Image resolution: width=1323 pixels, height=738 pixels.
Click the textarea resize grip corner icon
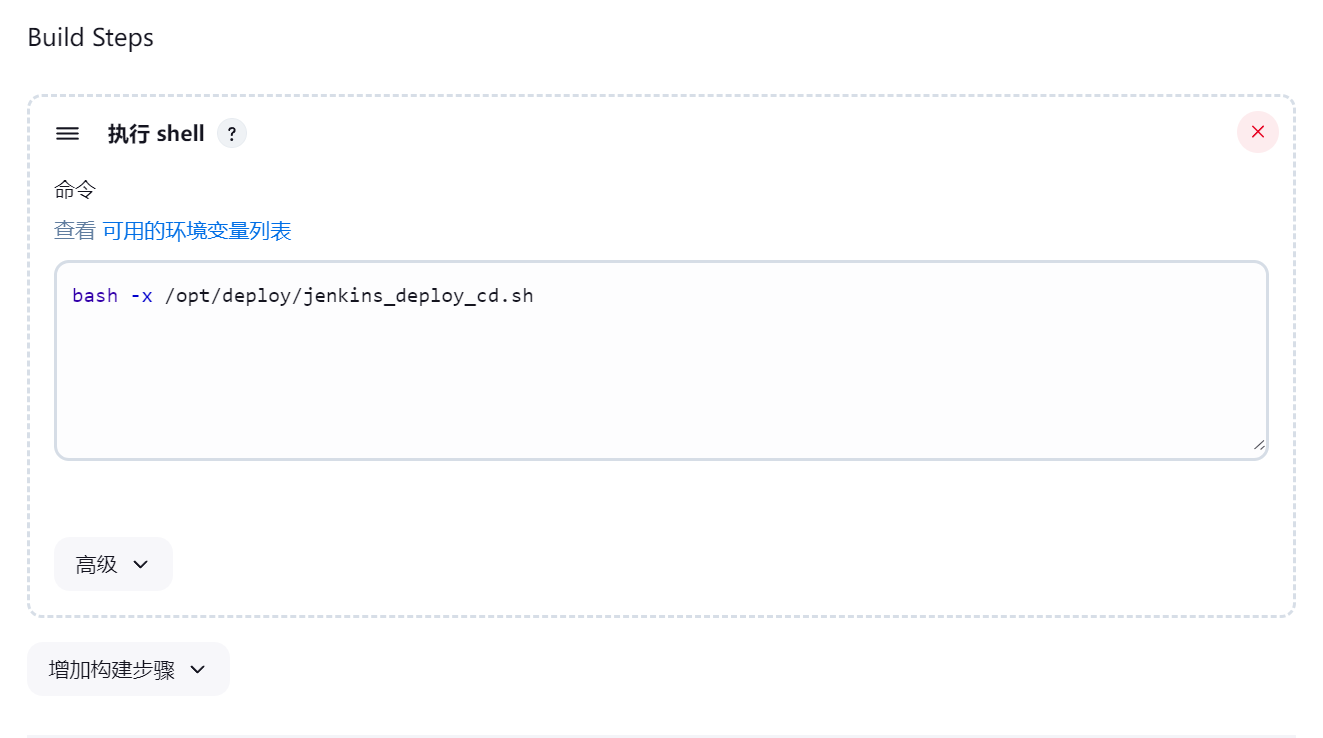point(1258,446)
